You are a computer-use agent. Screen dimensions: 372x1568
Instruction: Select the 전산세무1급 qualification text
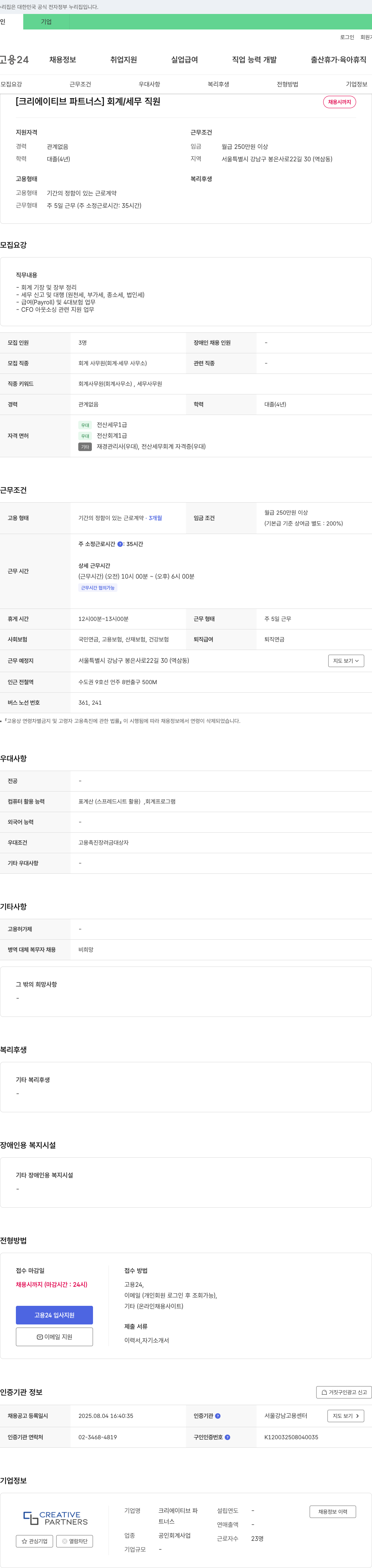pos(112,425)
